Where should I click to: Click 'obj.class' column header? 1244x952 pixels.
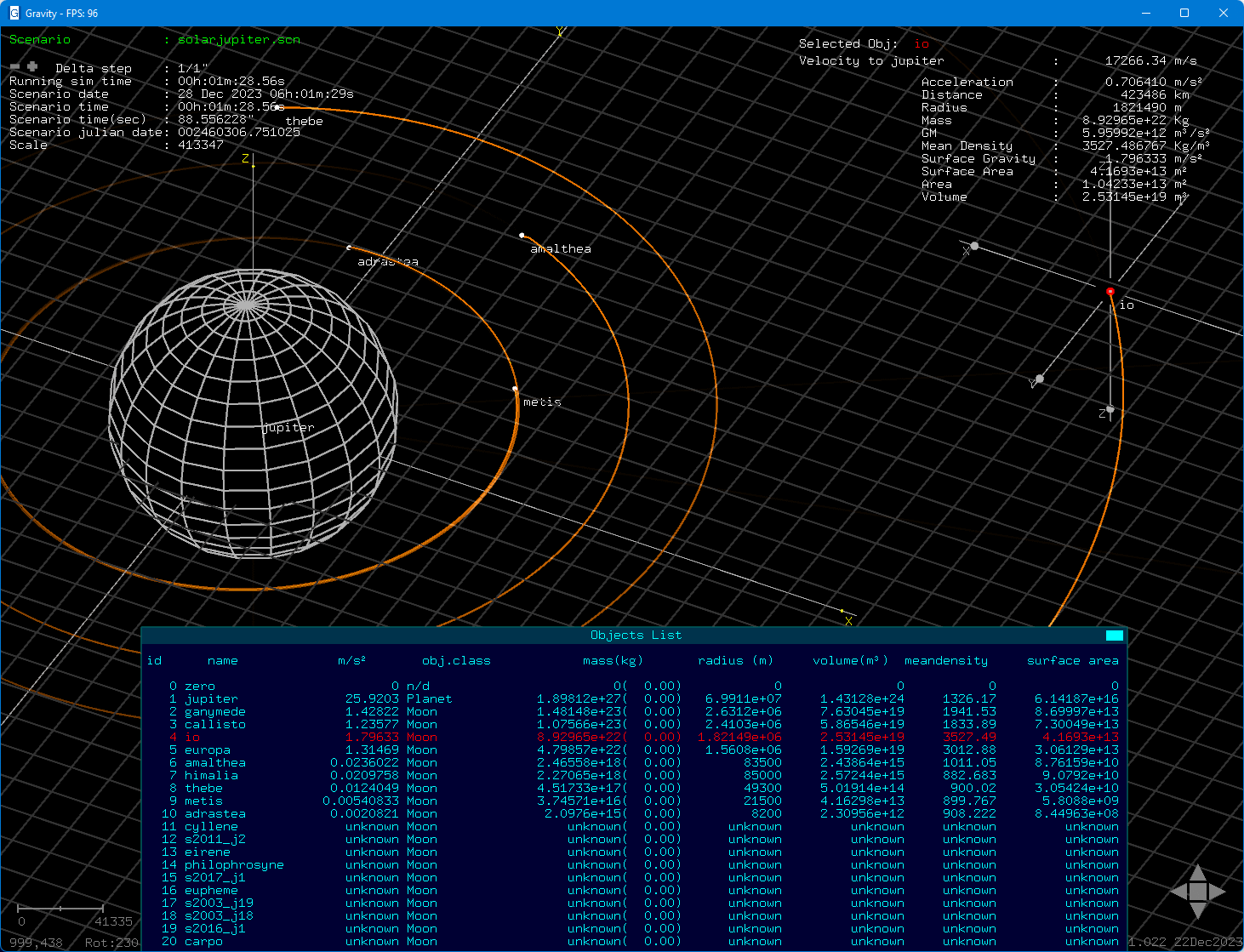click(x=456, y=661)
